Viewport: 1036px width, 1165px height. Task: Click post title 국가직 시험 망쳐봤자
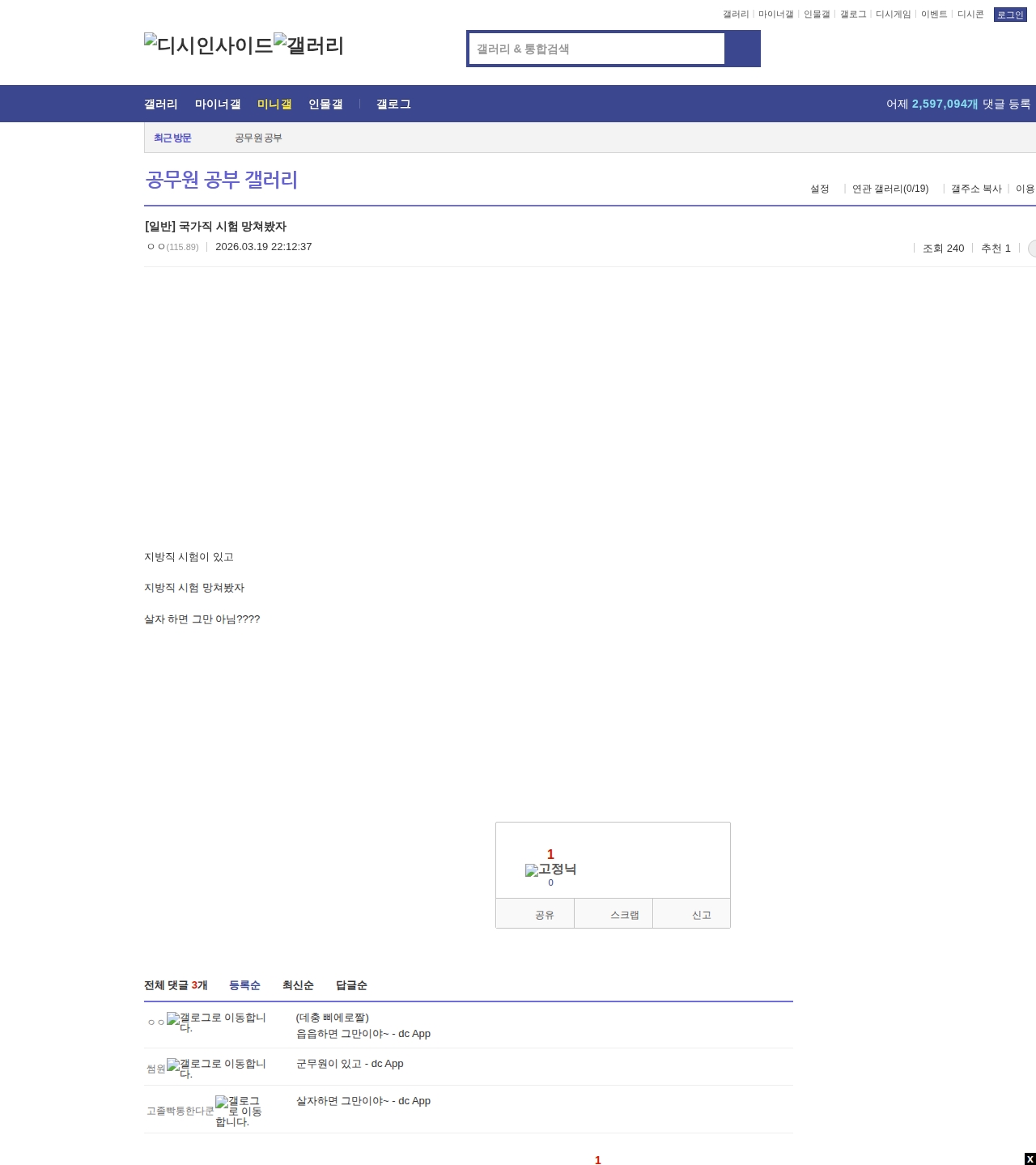click(215, 227)
